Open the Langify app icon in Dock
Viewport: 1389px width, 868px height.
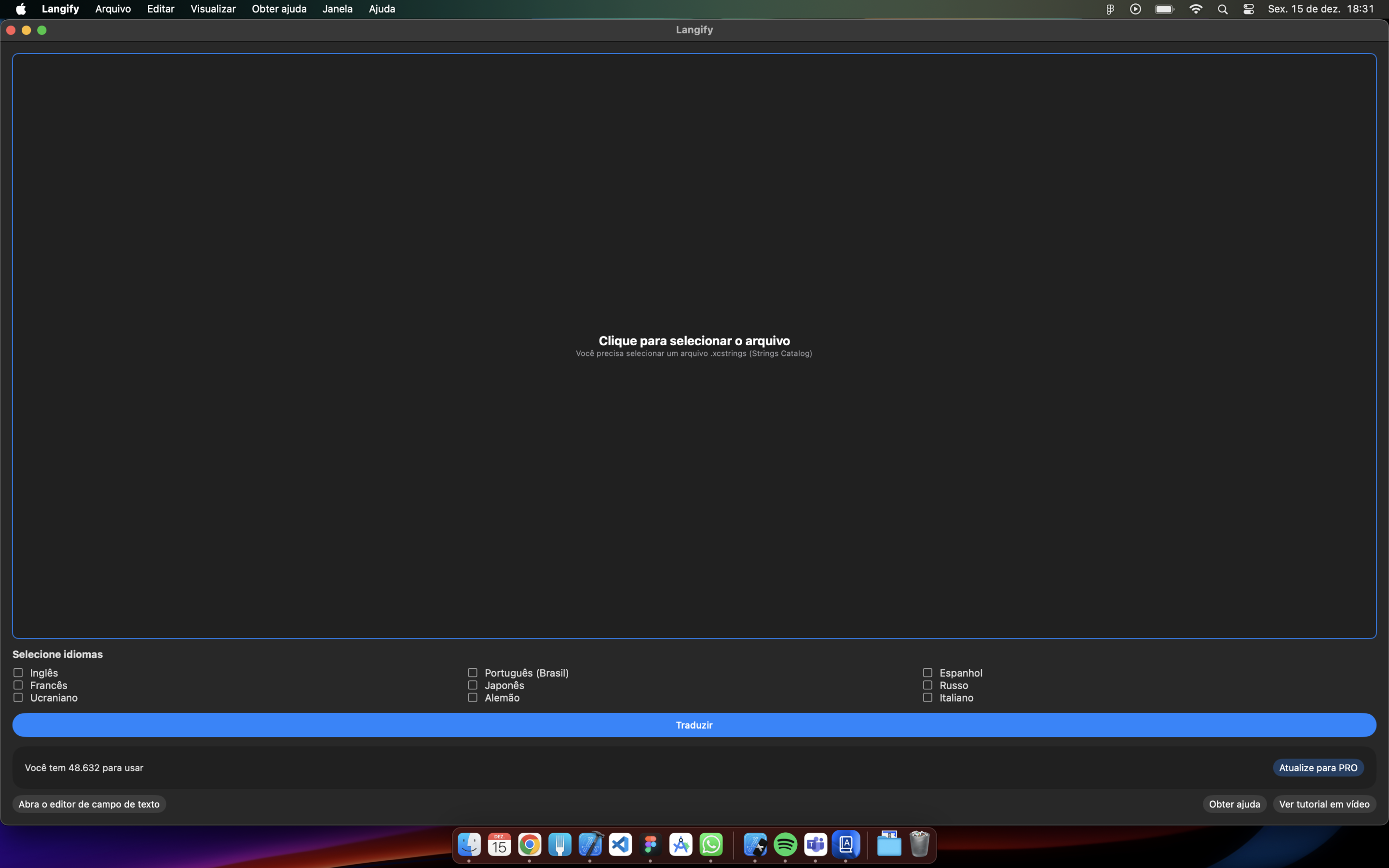click(845, 844)
